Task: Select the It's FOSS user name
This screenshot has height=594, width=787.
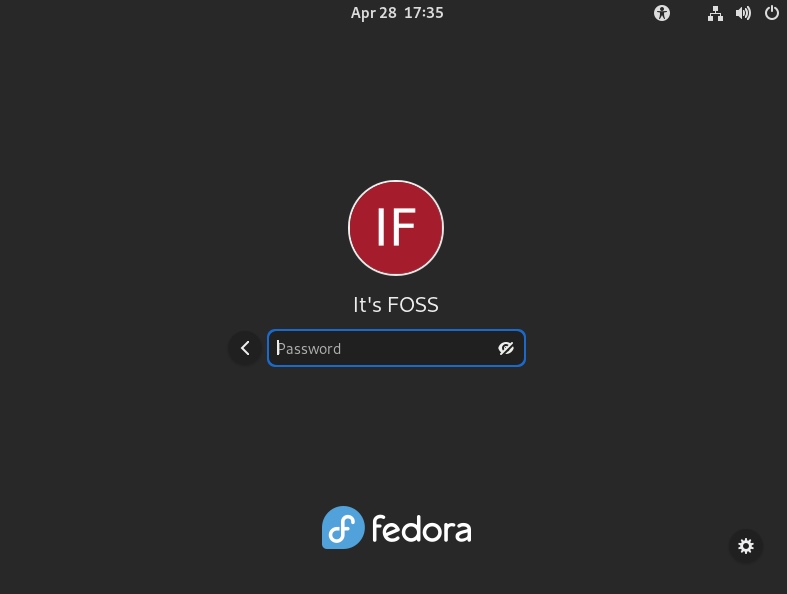Action: [x=396, y=305]
